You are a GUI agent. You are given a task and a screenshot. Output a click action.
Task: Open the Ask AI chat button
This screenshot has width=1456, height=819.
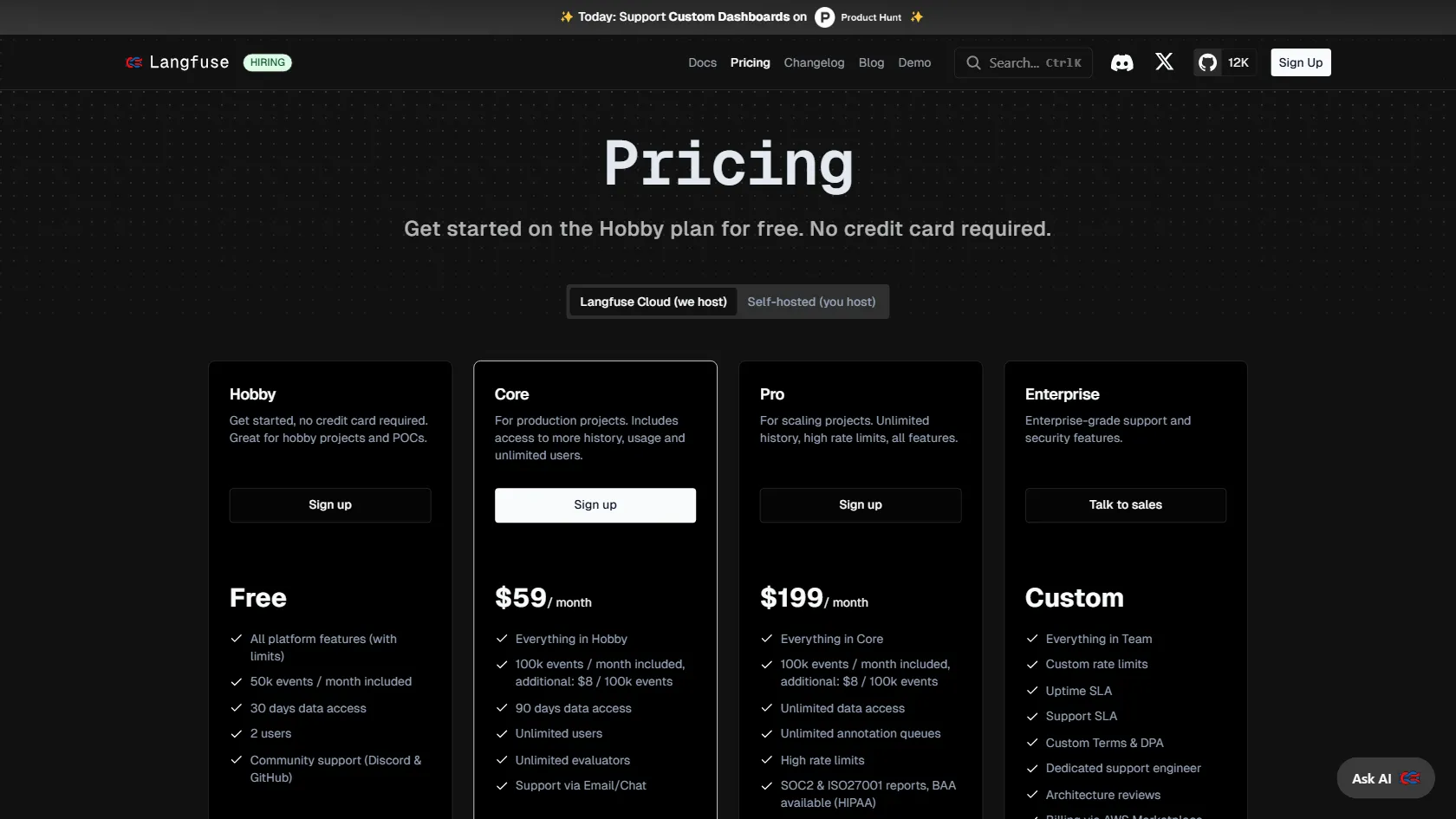[x=1385, y=778]
